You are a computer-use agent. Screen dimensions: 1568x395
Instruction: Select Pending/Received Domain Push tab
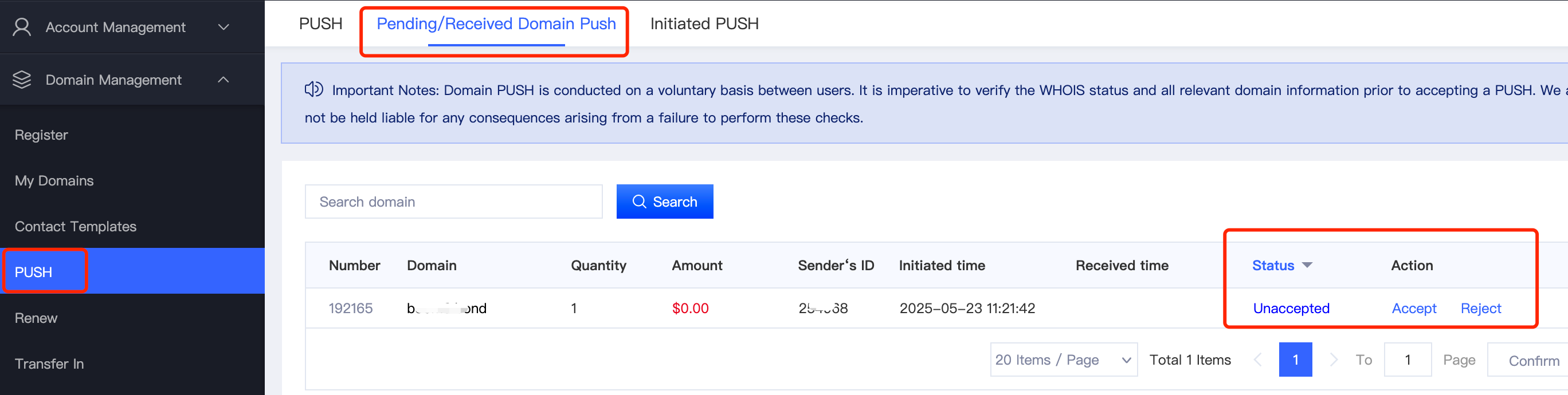pos(496,23)
